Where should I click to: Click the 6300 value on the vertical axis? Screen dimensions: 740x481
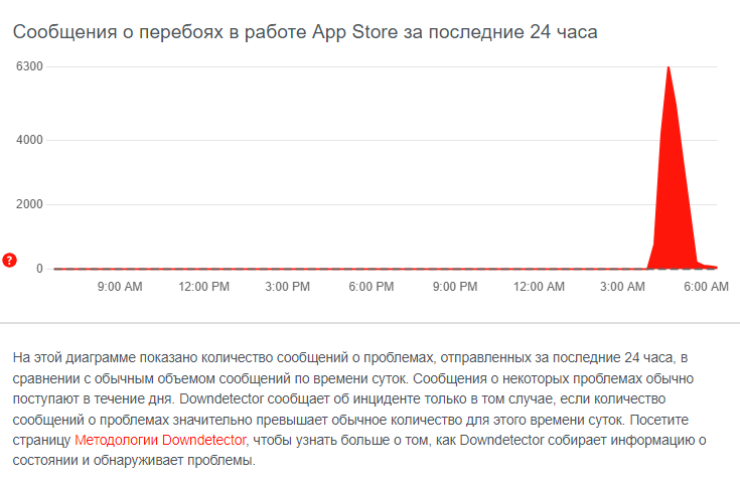click(28, 67)
